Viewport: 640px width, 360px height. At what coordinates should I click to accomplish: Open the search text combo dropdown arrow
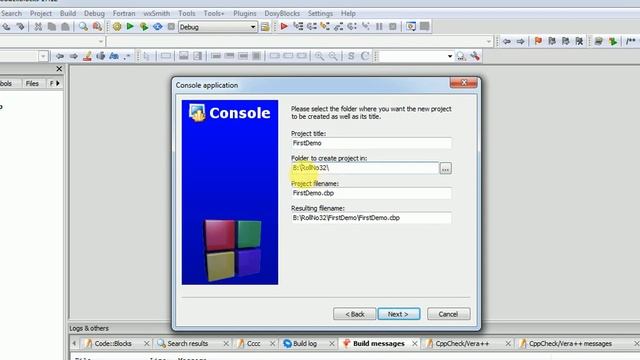tap(450, 56)
